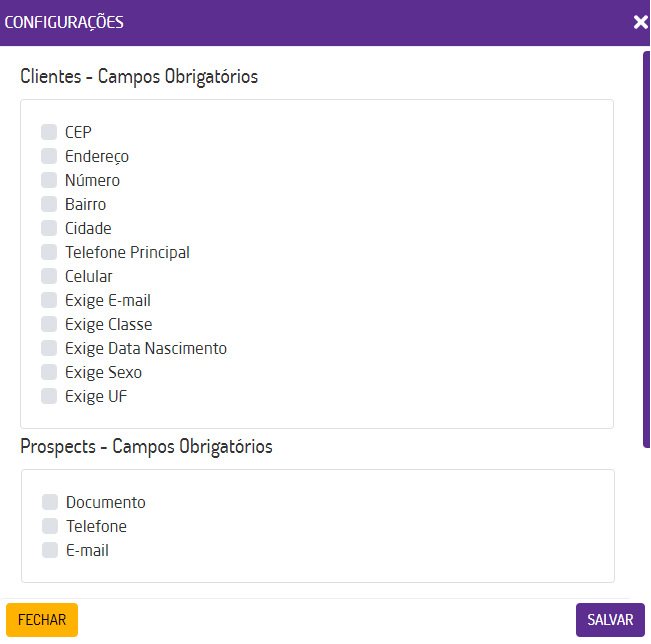Check Exige Data Nascimento checkbox
This screenshot has height=644, width=651.
tap(49, 348)
